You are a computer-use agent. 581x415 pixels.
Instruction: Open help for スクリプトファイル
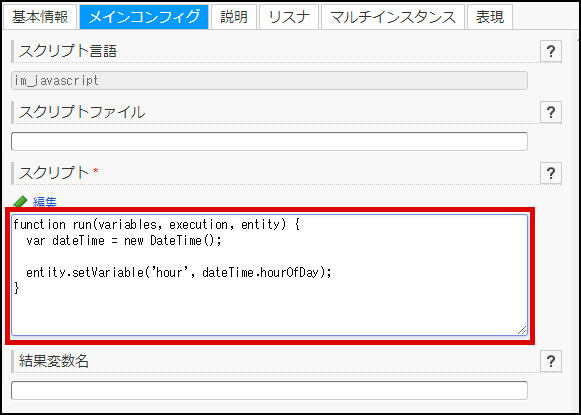pos(551,112)
